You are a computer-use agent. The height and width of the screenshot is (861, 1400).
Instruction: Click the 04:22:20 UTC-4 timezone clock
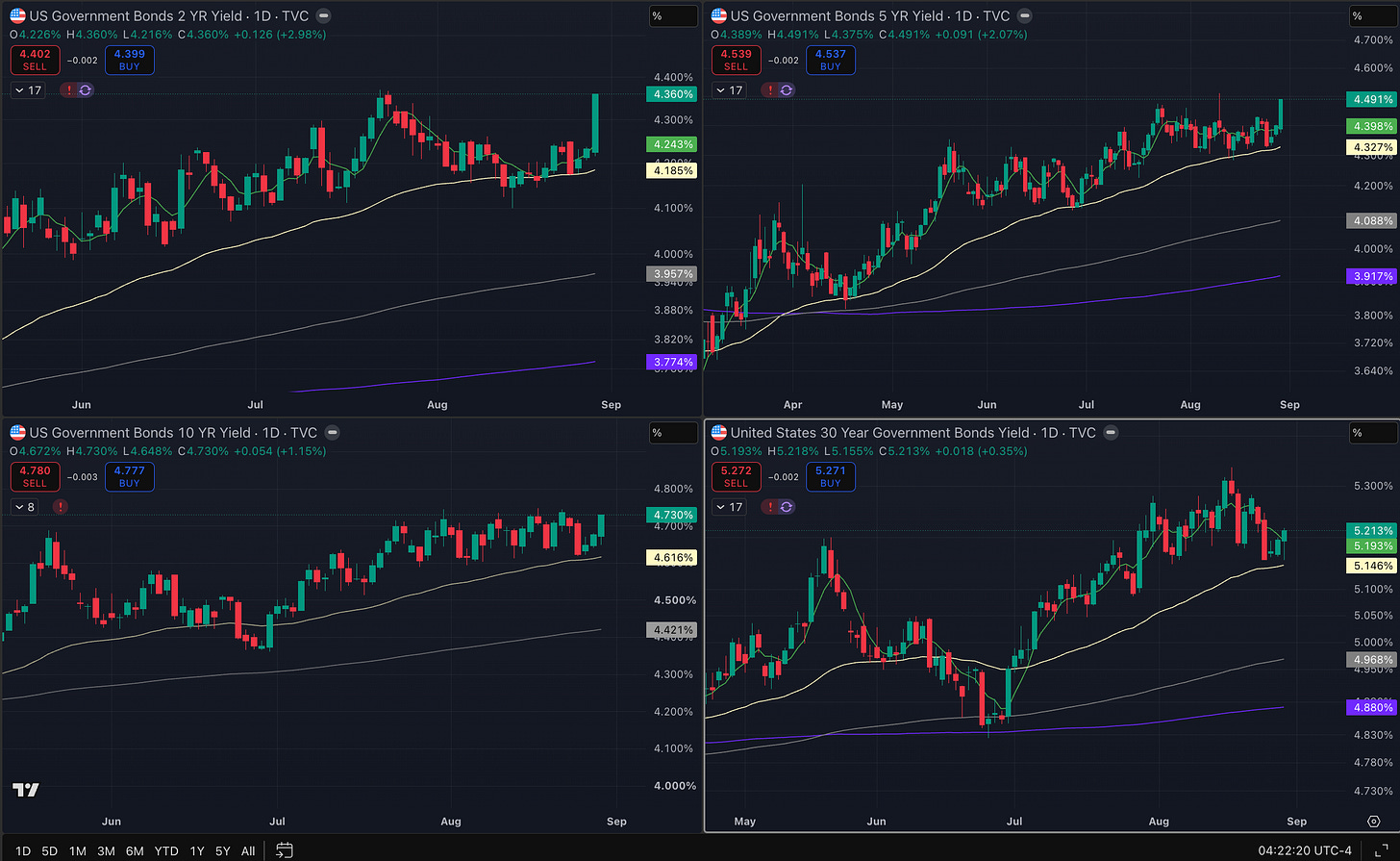tap(1305, 851)
